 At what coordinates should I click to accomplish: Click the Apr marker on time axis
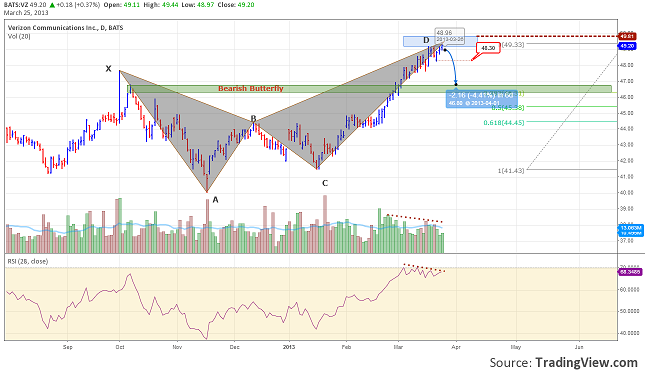[x=456, y=347]
